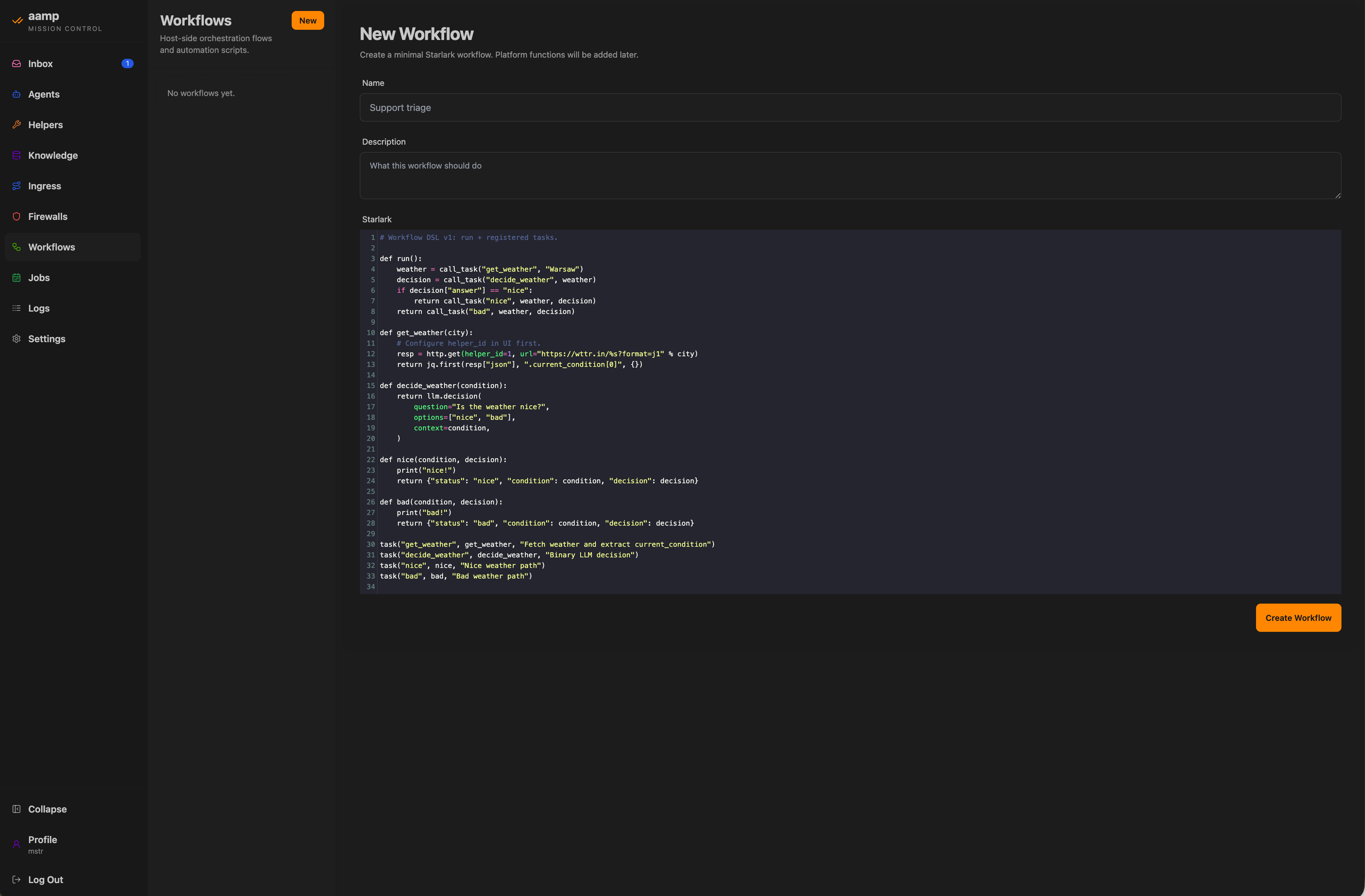The width and height of the screenshot is (1365, 896).
Task: Click the Workflows nodes icon
Action: (x=16, y=247)
